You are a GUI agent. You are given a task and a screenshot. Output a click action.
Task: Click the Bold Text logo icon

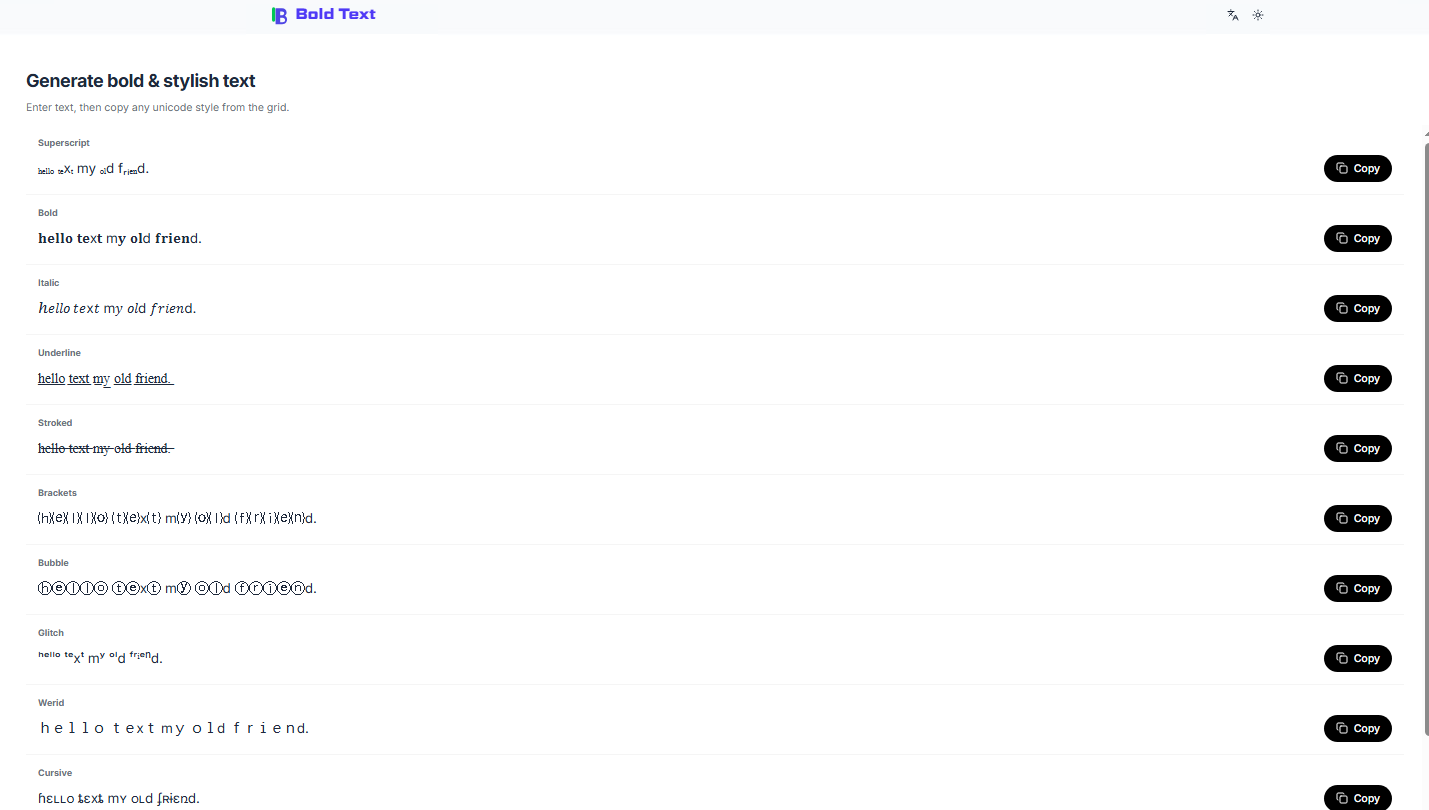279,15
